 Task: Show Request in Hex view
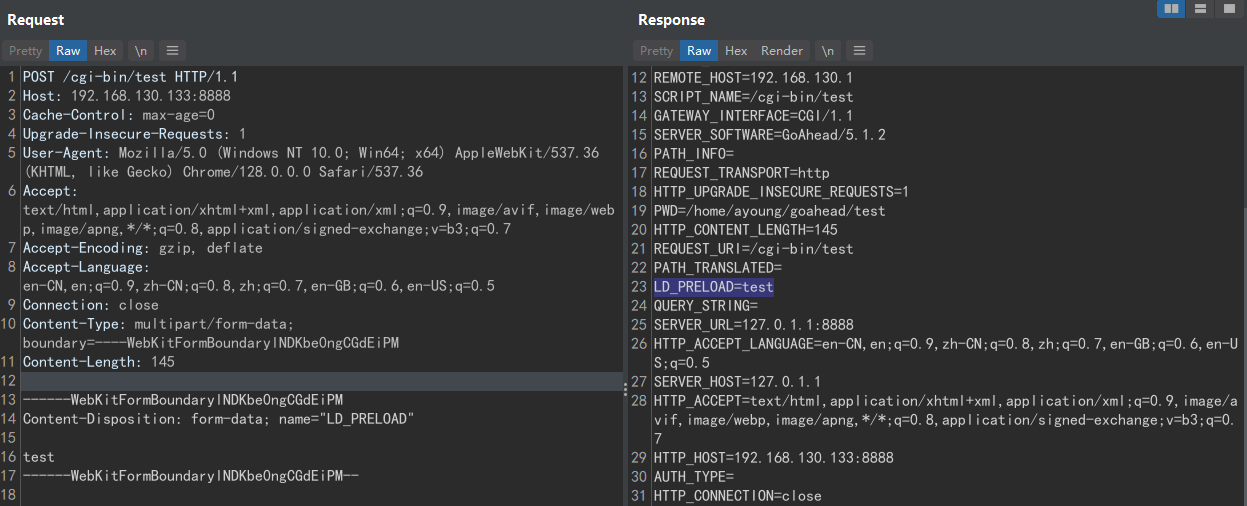tap(105, 50)
